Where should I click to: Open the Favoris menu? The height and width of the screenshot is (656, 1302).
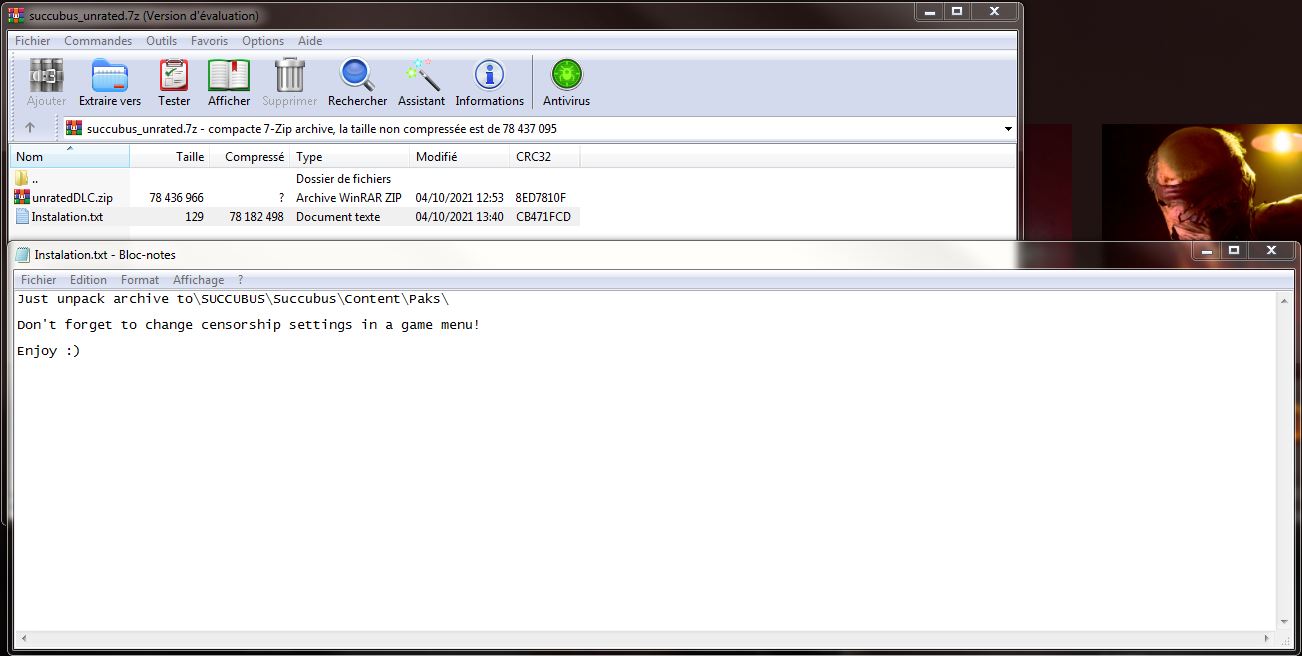click(x=209, y=41)
